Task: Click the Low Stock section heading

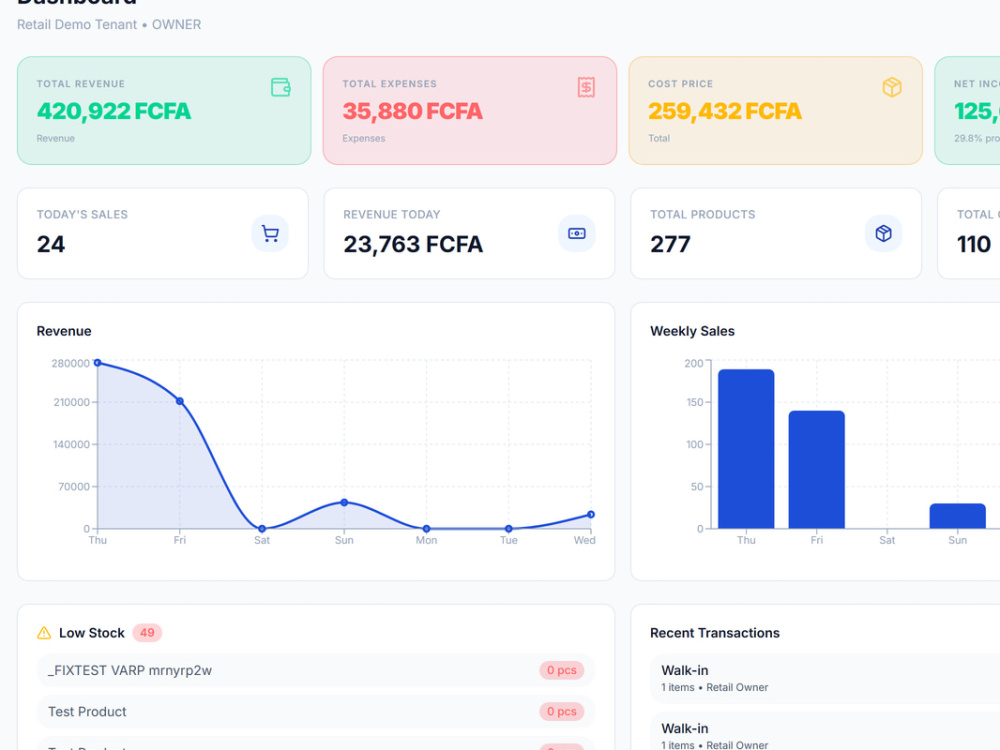Action: coord(92,633)
